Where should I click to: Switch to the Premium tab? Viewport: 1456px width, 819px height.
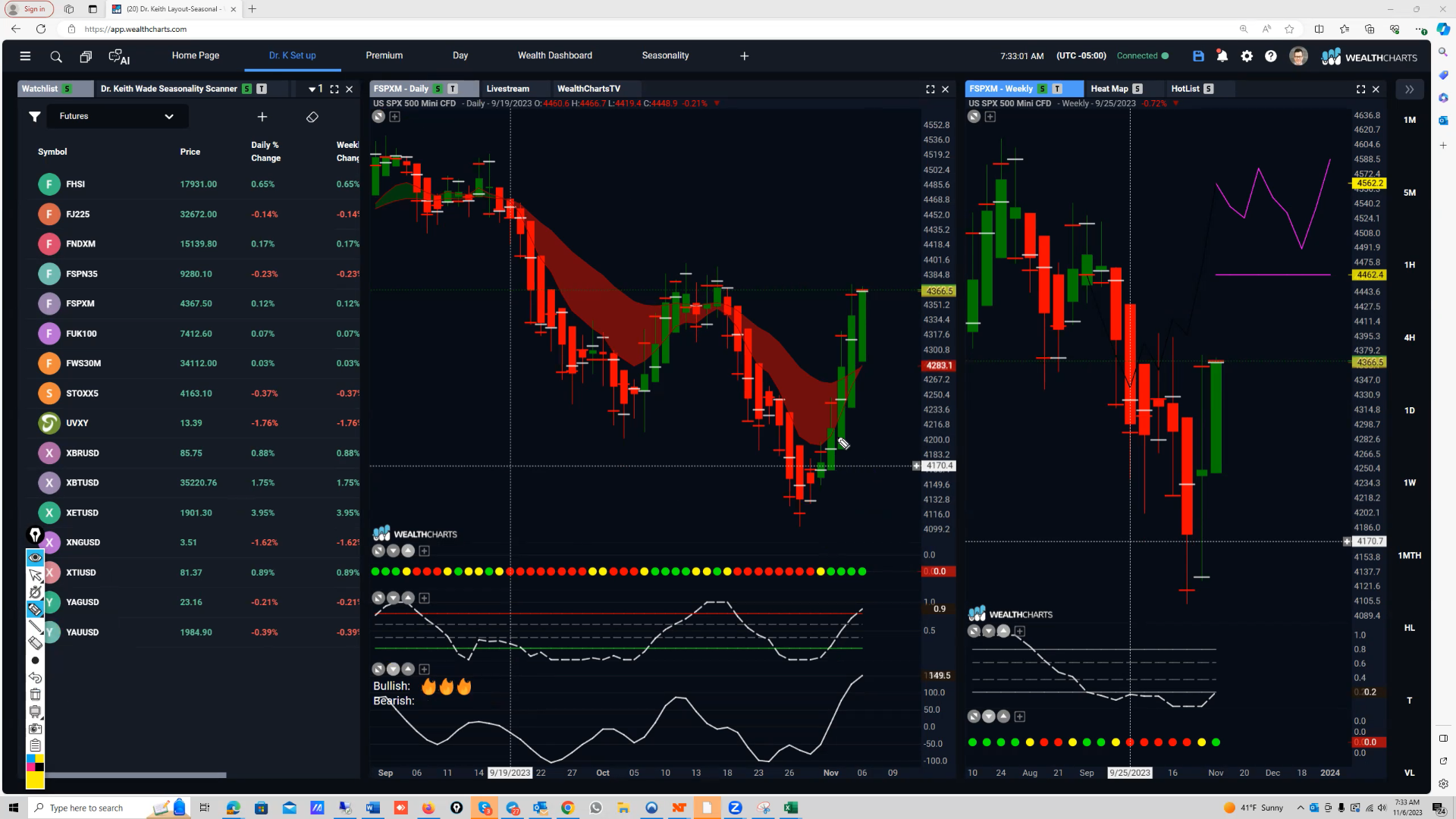point(384,55)
